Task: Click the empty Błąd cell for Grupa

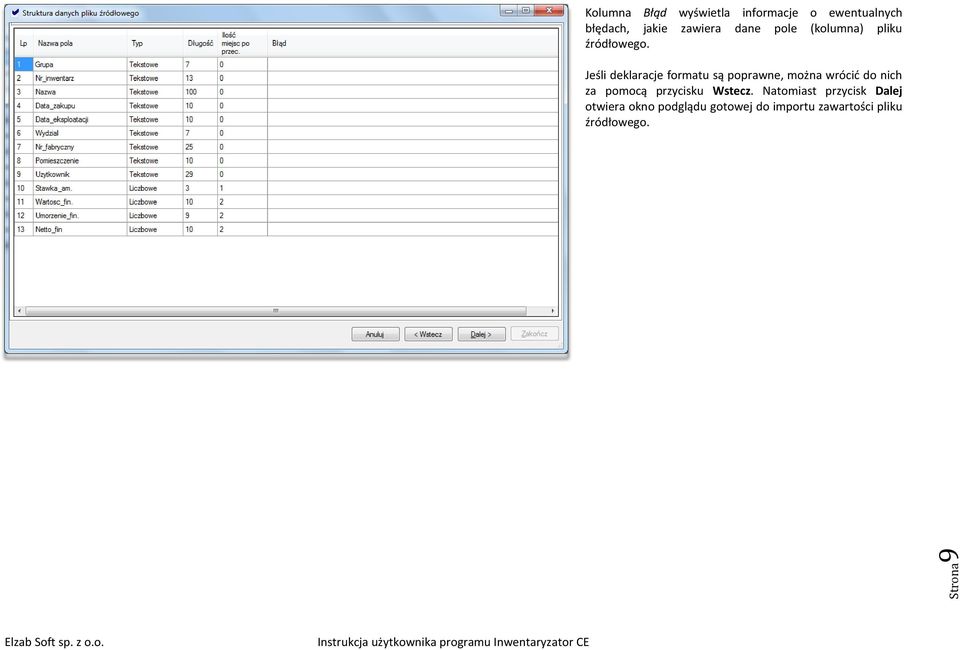Action: [x=413, y=64]
